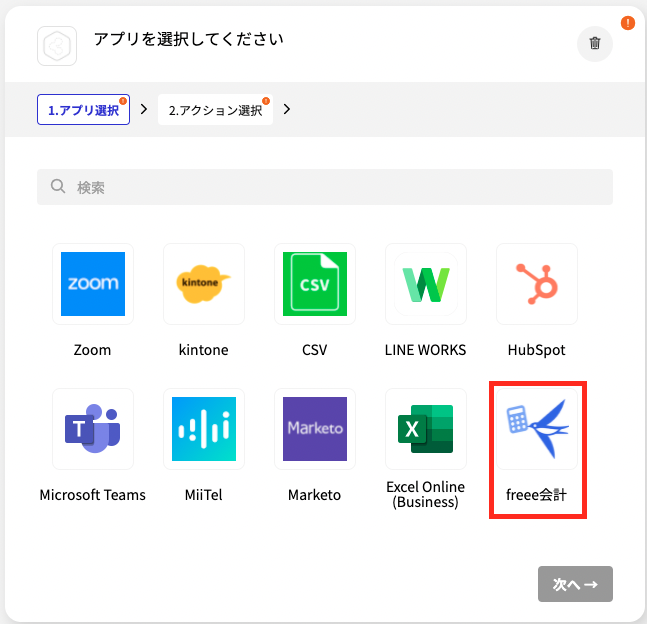Click the Marketo label text
Viewport: 647px width, 624px height.
[314, 495]
